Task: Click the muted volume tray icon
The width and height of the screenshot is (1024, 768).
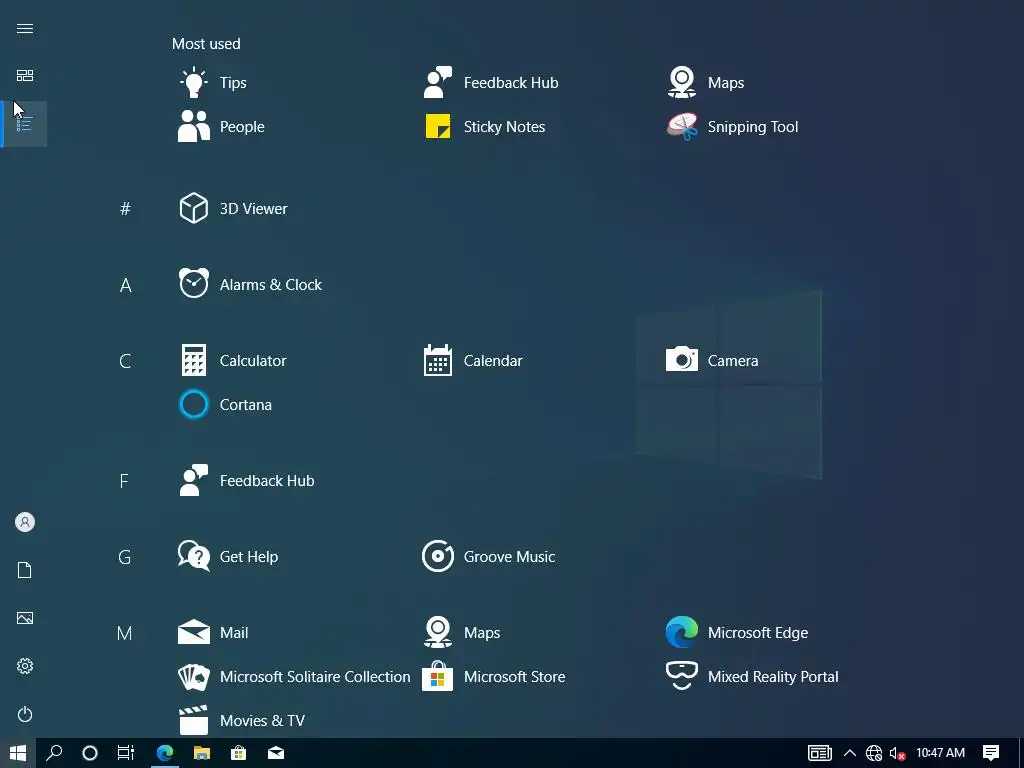Action: 897,753
